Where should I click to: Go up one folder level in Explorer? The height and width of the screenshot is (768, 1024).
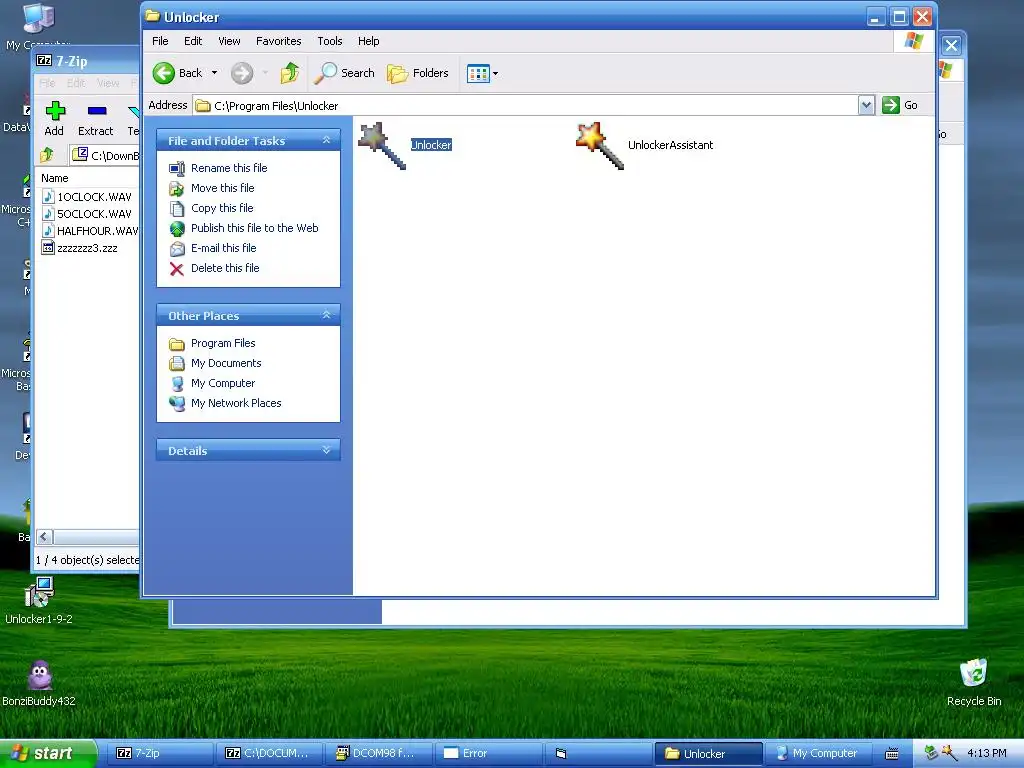pyautogui.click(x=289, y=73)
